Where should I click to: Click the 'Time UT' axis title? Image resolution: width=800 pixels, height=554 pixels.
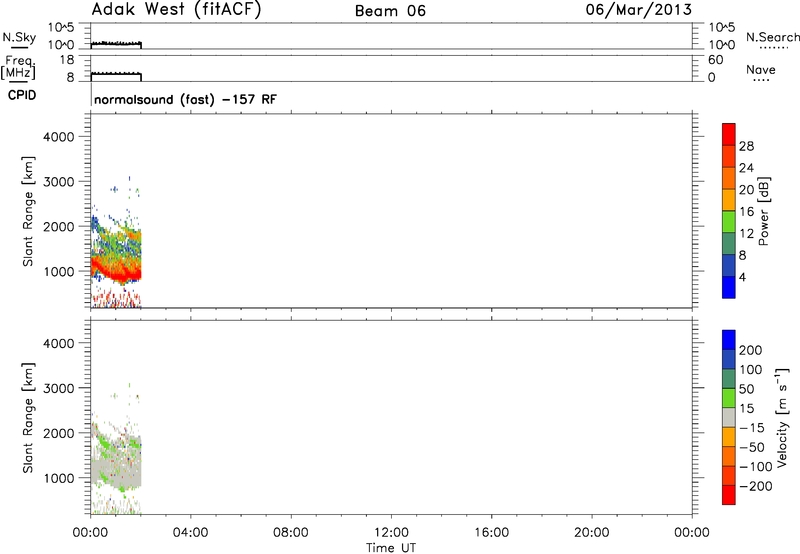(391, 548)
